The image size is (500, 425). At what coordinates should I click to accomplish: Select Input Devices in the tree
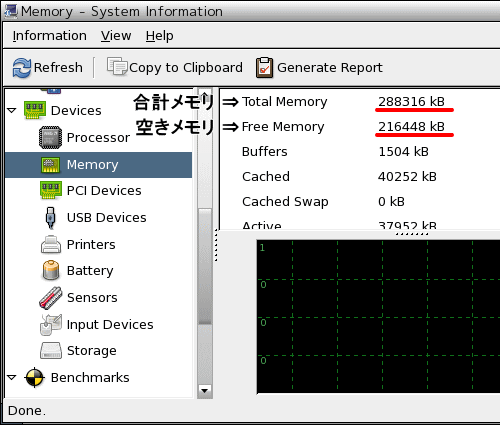(x=110, y=324)
